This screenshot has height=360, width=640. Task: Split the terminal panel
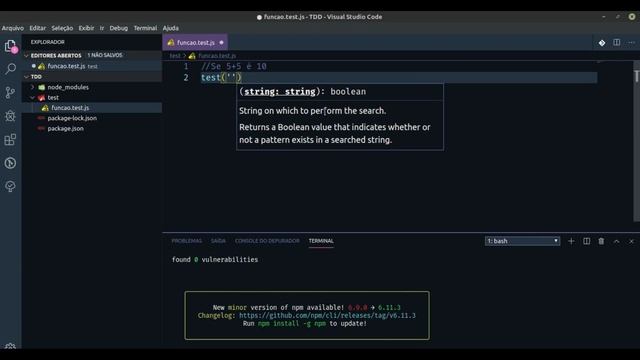click(587, 241)
